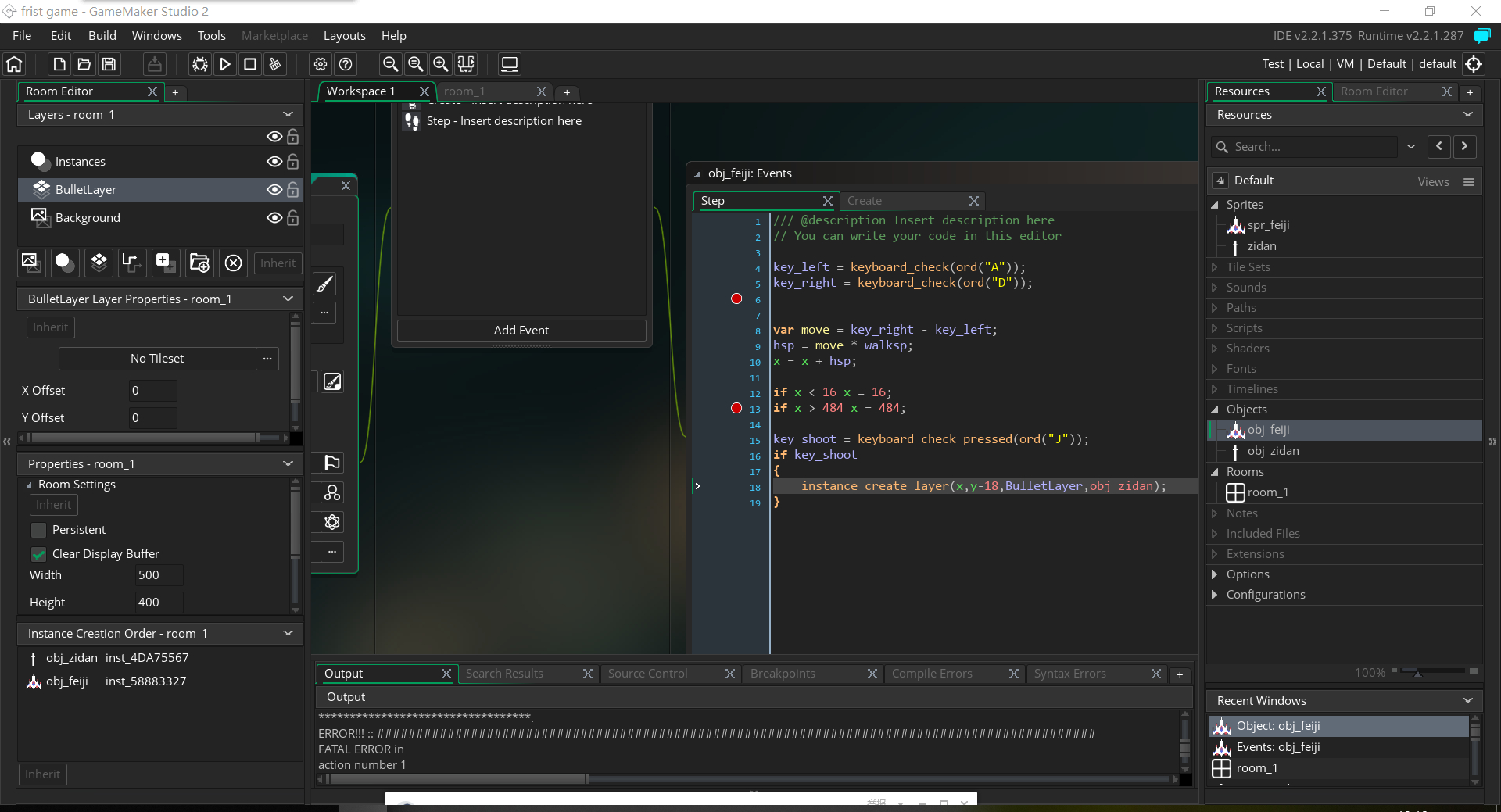
Task: Click the Debug bug icon in toolbar
Action: [x=200, y=64]
